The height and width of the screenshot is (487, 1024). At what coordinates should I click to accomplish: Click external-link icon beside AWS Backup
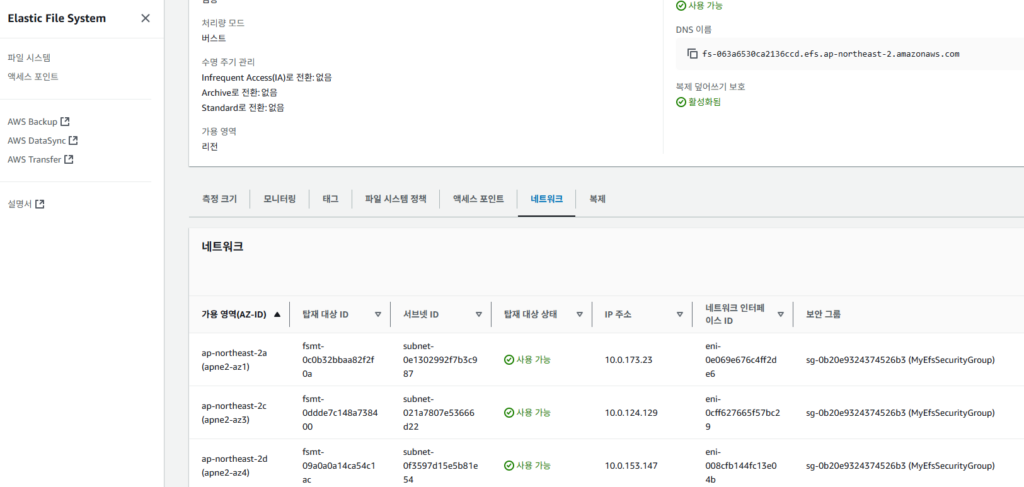tap(65, 121)
